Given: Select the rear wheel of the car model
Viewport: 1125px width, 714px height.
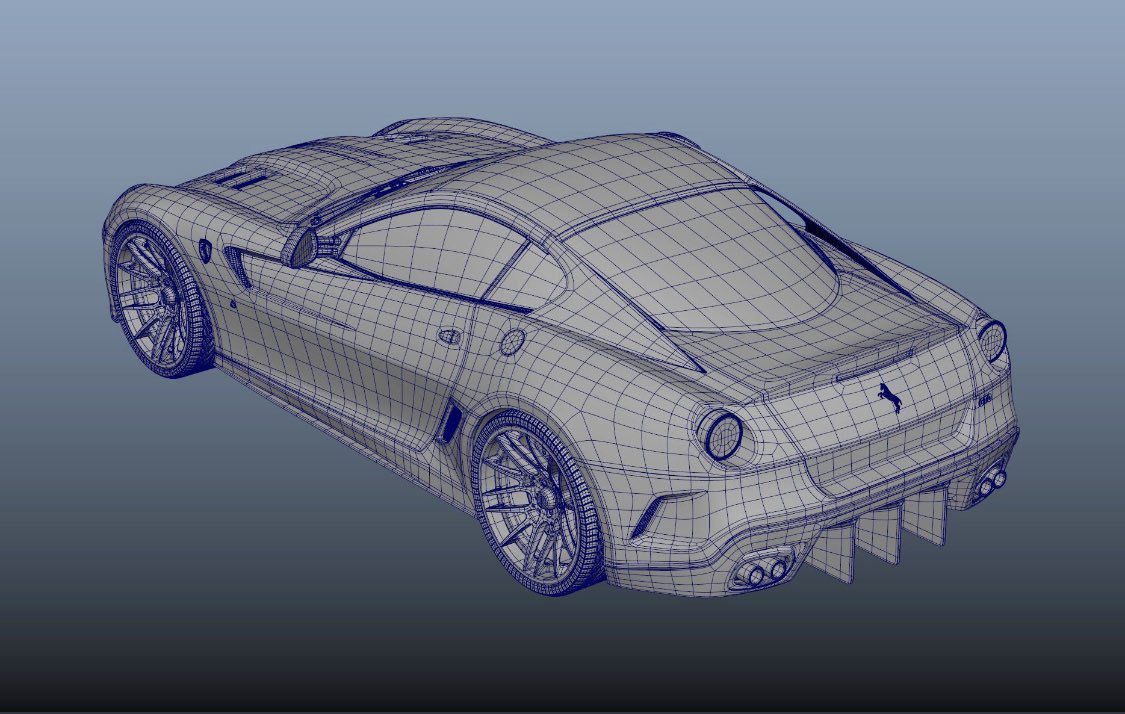Looking at the screenshot, I should [537, 503].
